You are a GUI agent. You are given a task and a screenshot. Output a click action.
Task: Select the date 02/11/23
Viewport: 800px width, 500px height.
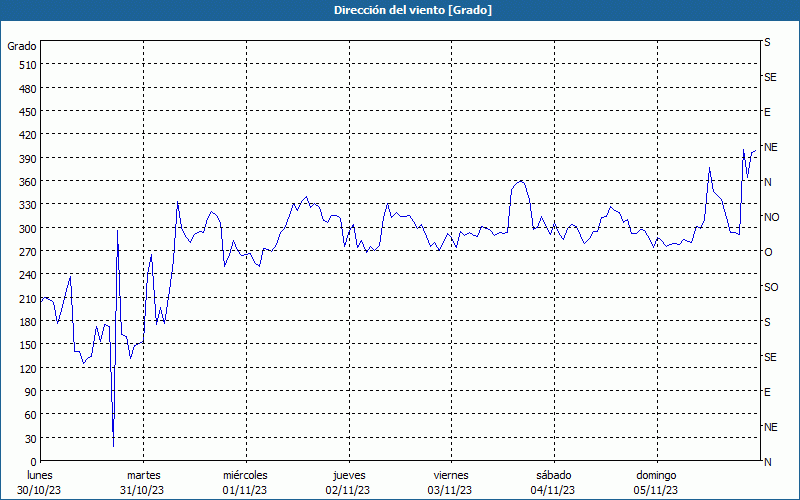coord(347,490)
